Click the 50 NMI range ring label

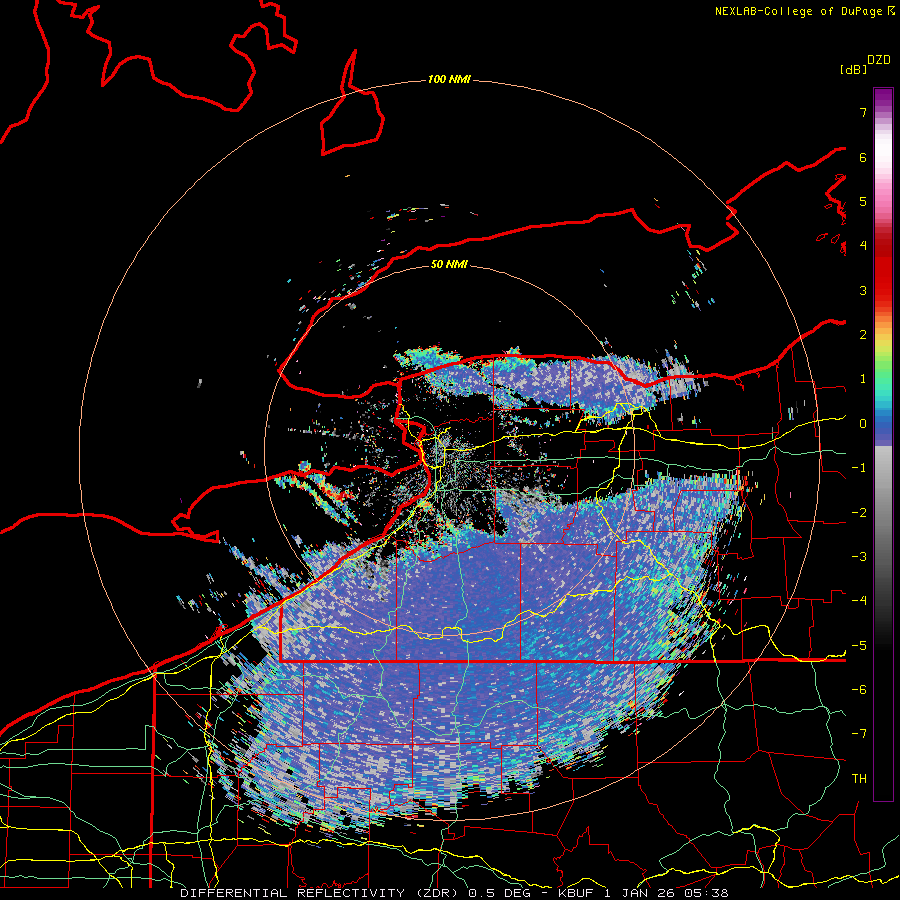coord(449,264)
